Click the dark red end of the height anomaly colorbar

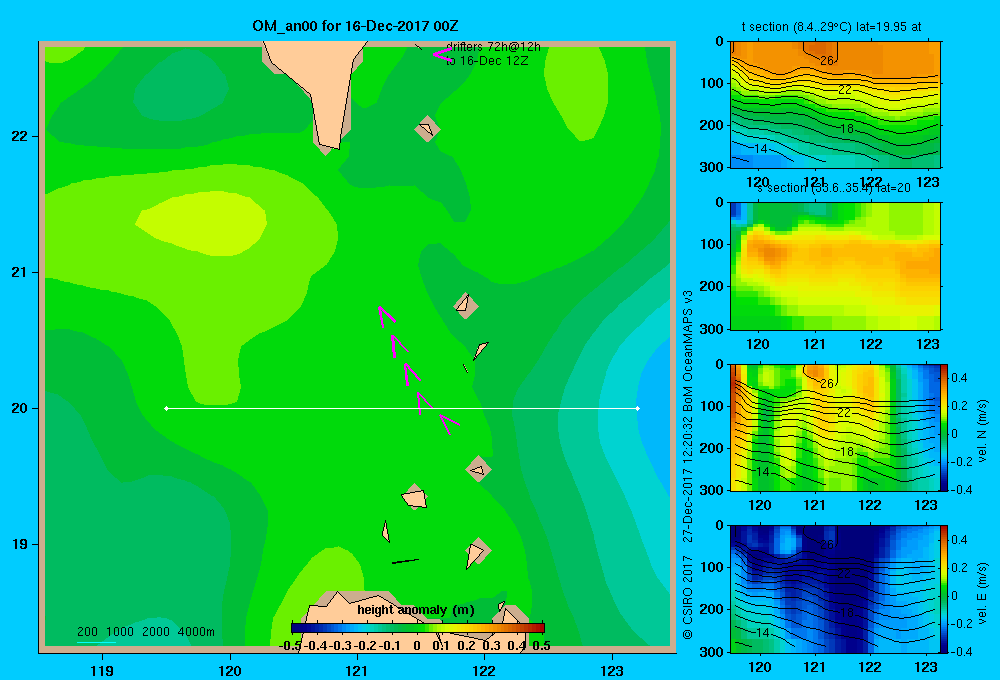[537, 628]
